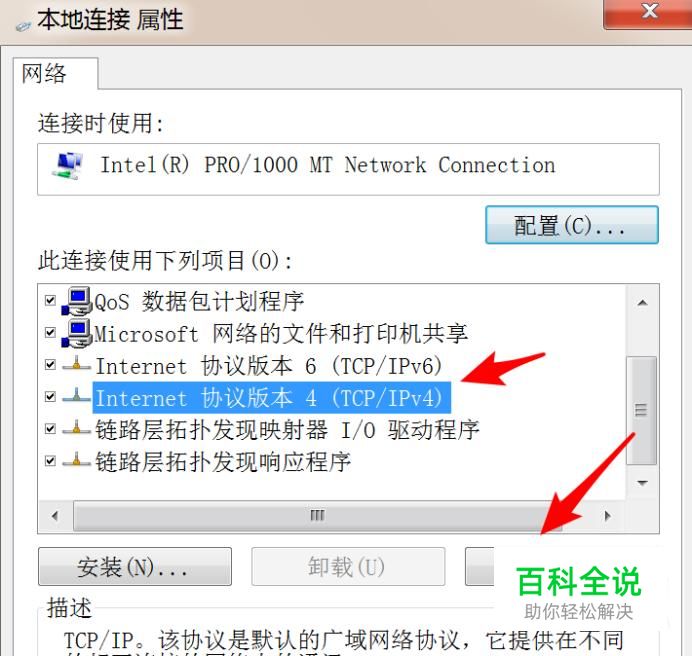Uncheck QoS 数据包计划程序 checkbox
Viewport: 692px width, 656px height.
click(50, 301)
